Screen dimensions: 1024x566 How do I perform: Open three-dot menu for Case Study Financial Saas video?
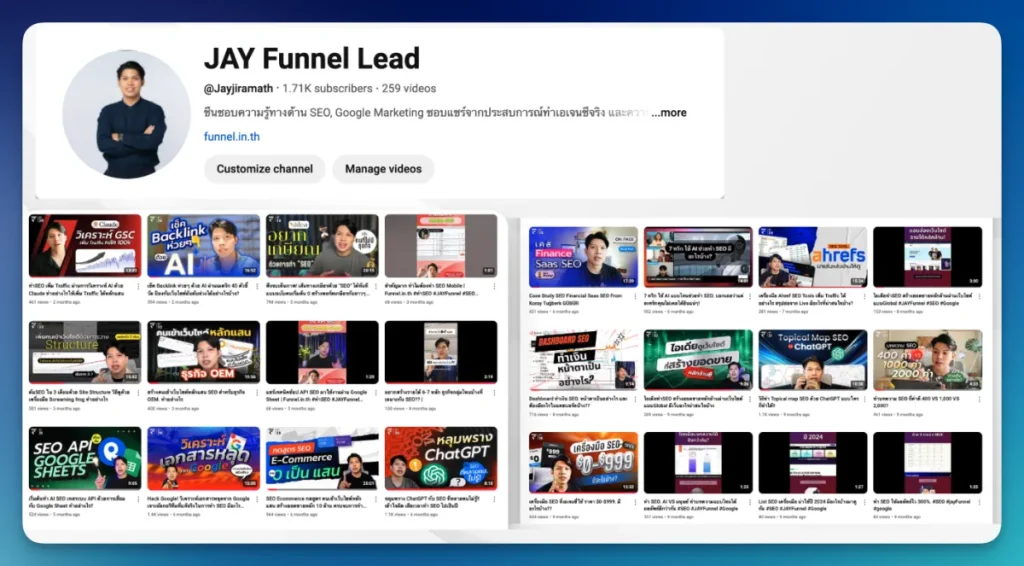tap(635, 296)
